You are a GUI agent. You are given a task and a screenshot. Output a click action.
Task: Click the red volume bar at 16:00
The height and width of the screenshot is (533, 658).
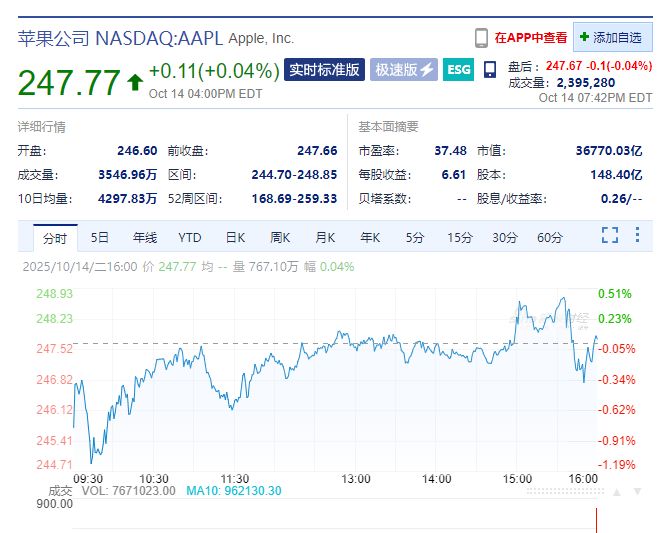pyautogui.click(x=597, y=520)
